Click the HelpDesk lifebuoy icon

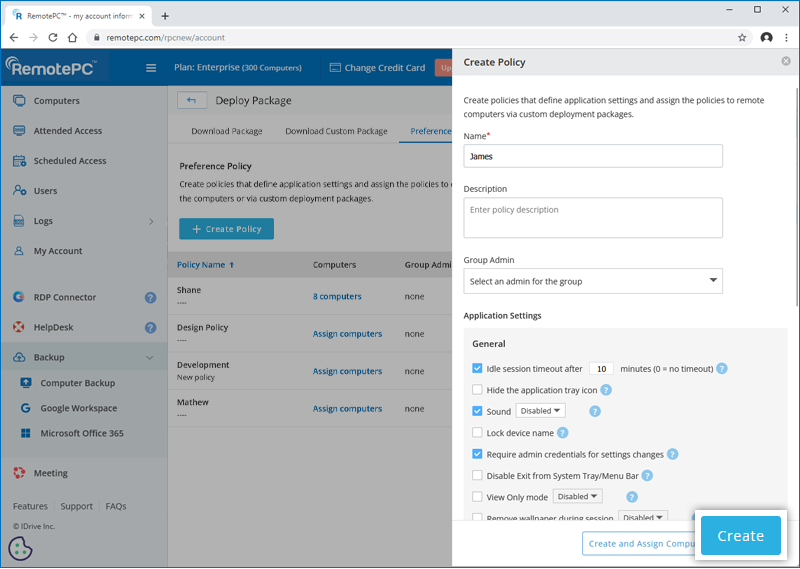tap(20, 327)
